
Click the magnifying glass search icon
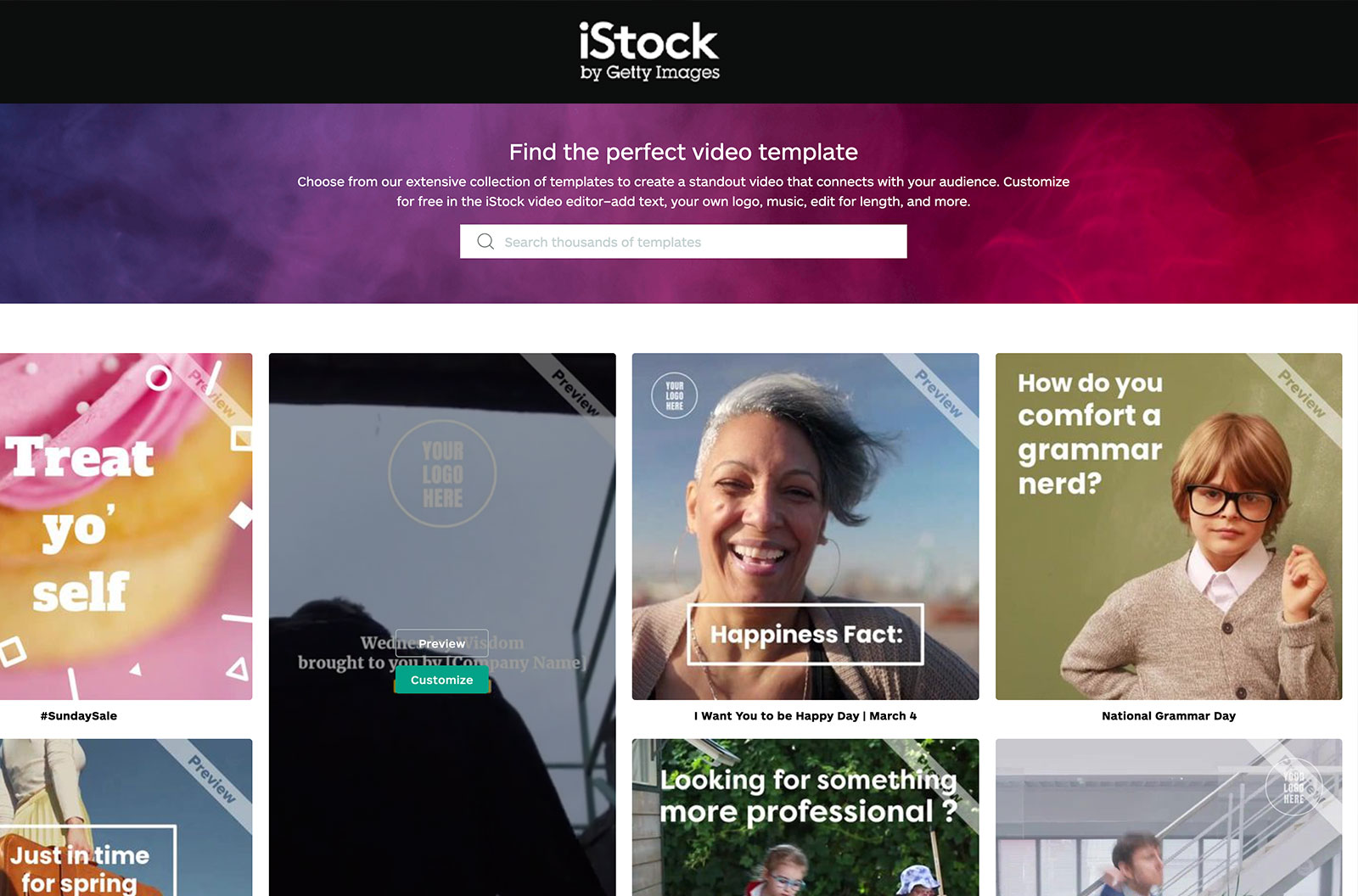[485, 242]
